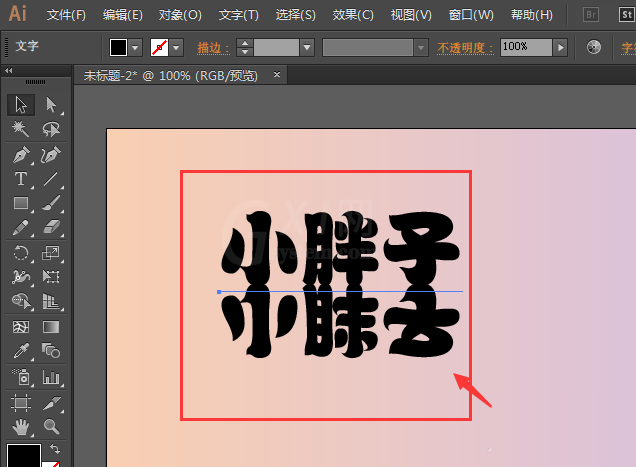Select the Shape Builder tool
Viewport: 636px width, 467px height.
(21, 301)
